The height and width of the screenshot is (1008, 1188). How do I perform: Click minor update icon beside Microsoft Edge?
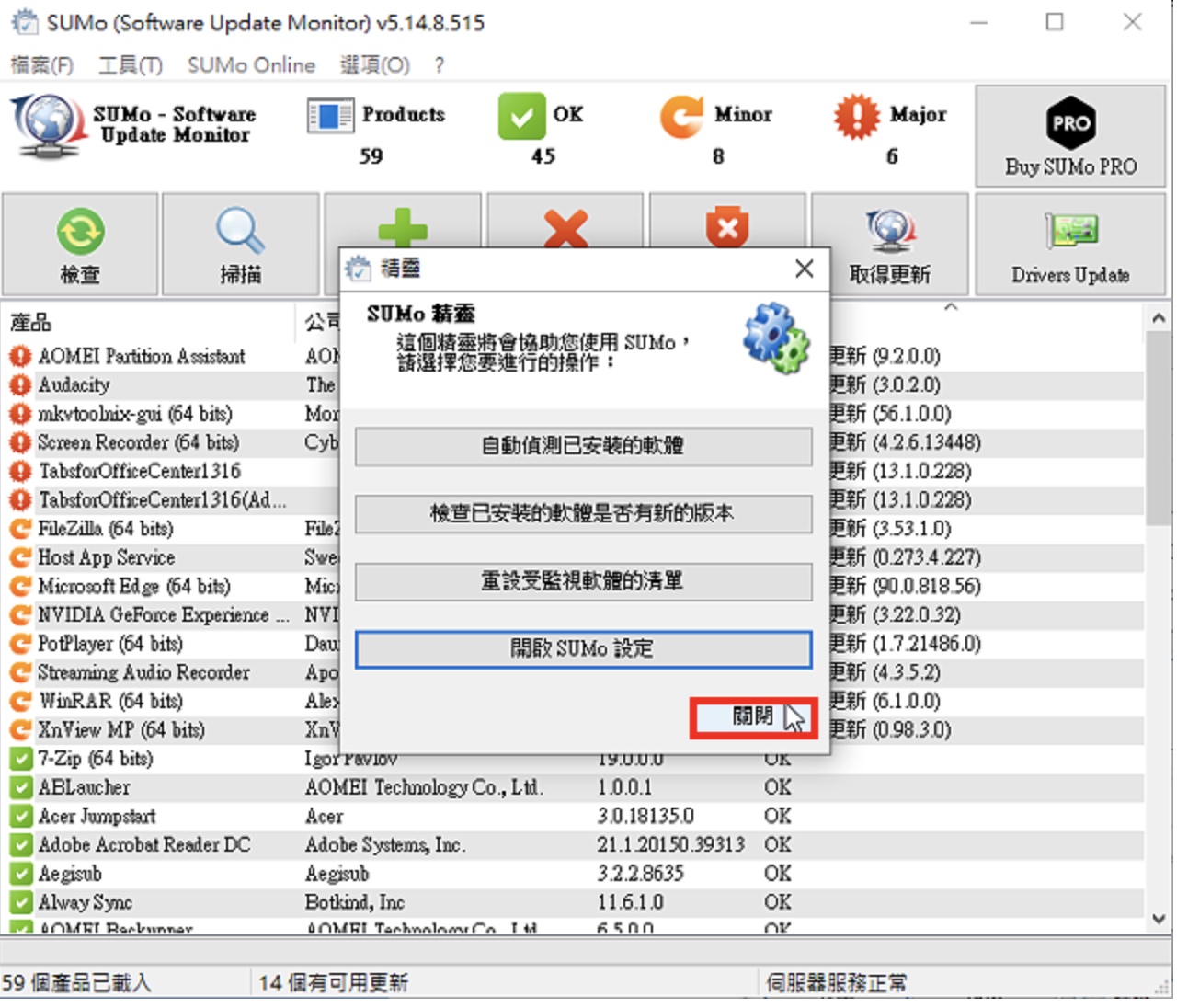pos(19,586)
